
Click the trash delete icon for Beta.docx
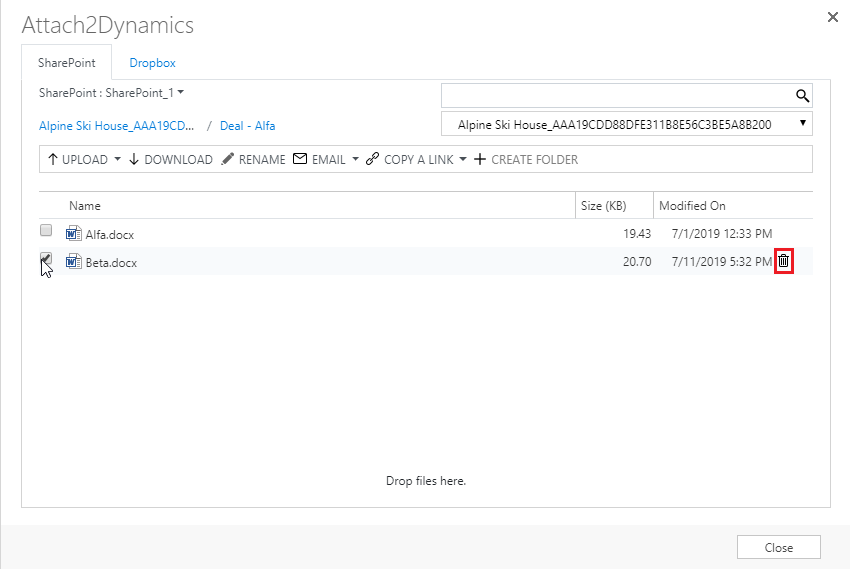783,261
